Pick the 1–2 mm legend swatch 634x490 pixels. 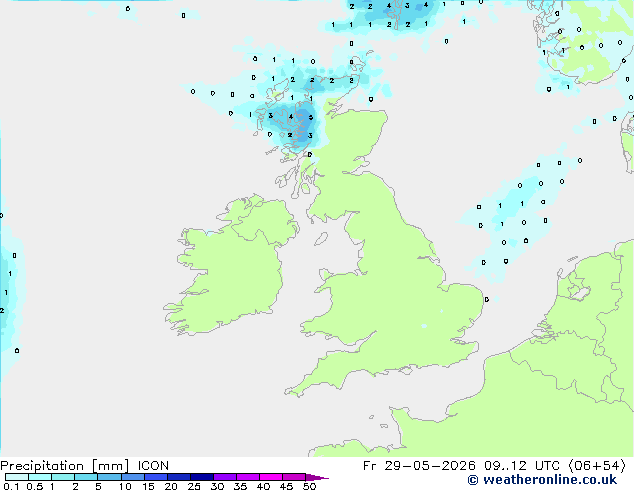click(x=63, y=477)
